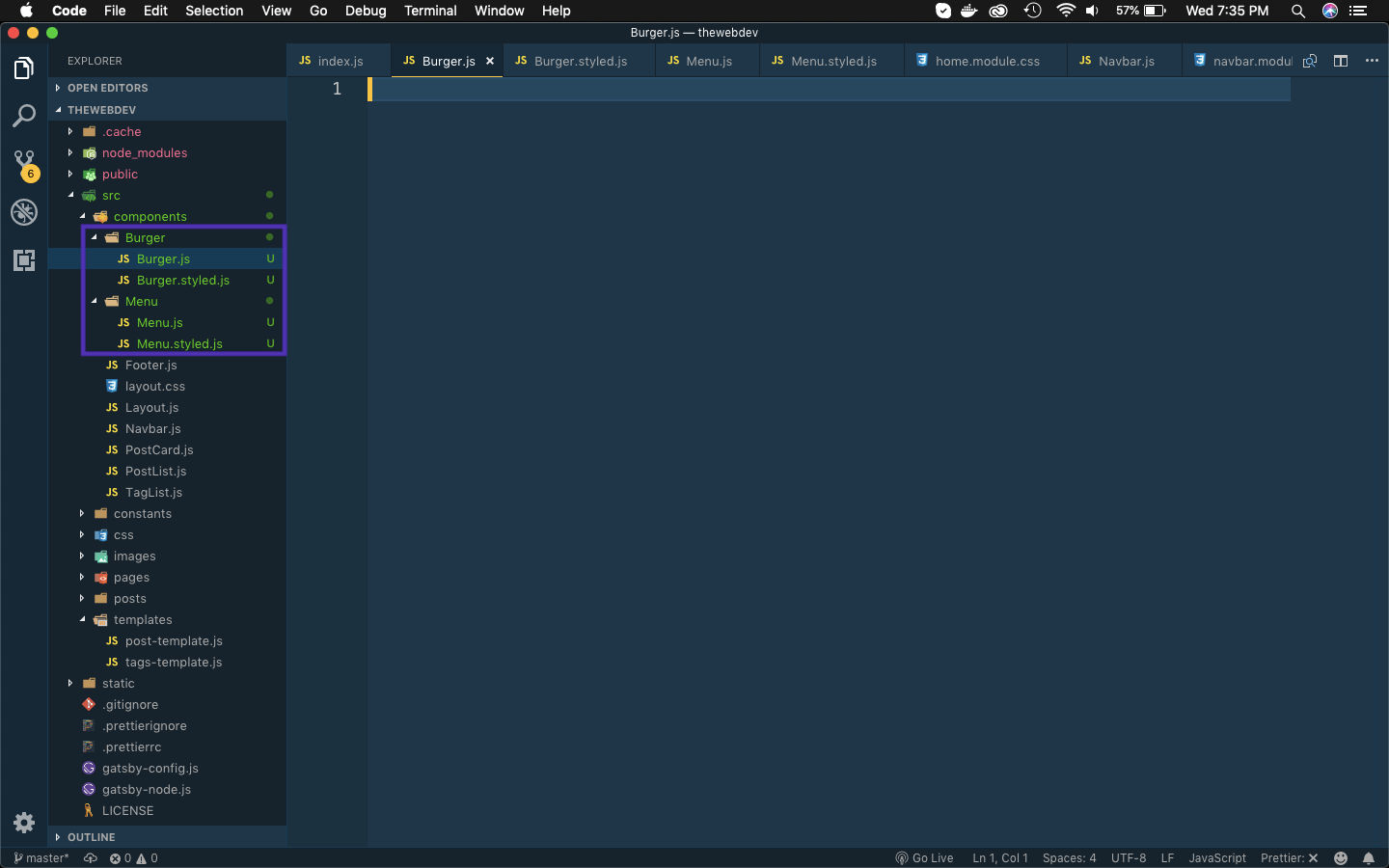Open Footer.js in the explorer
Viewport: 1389px width, 868px height.
click(167, 365)
